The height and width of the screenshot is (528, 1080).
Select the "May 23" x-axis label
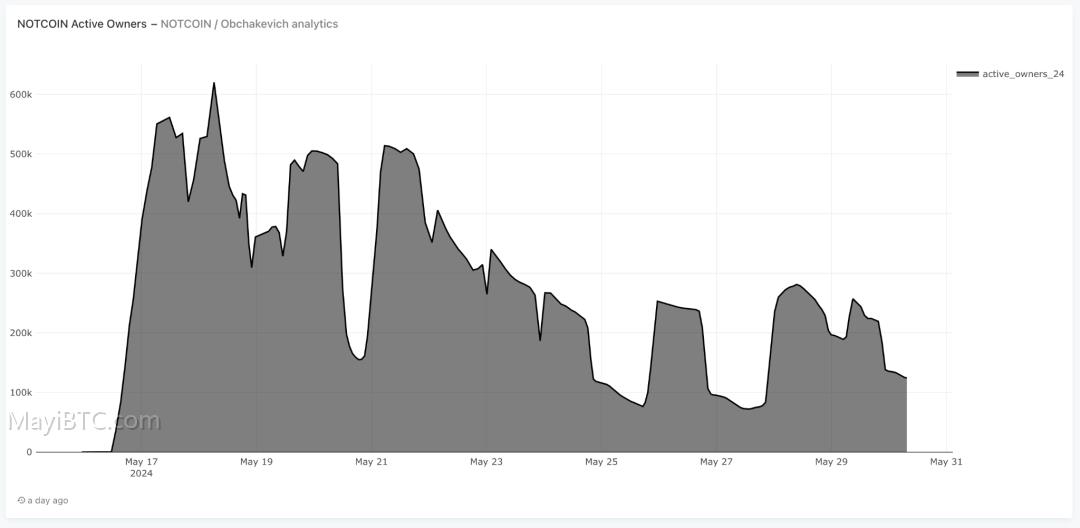(x=486, y=462)
